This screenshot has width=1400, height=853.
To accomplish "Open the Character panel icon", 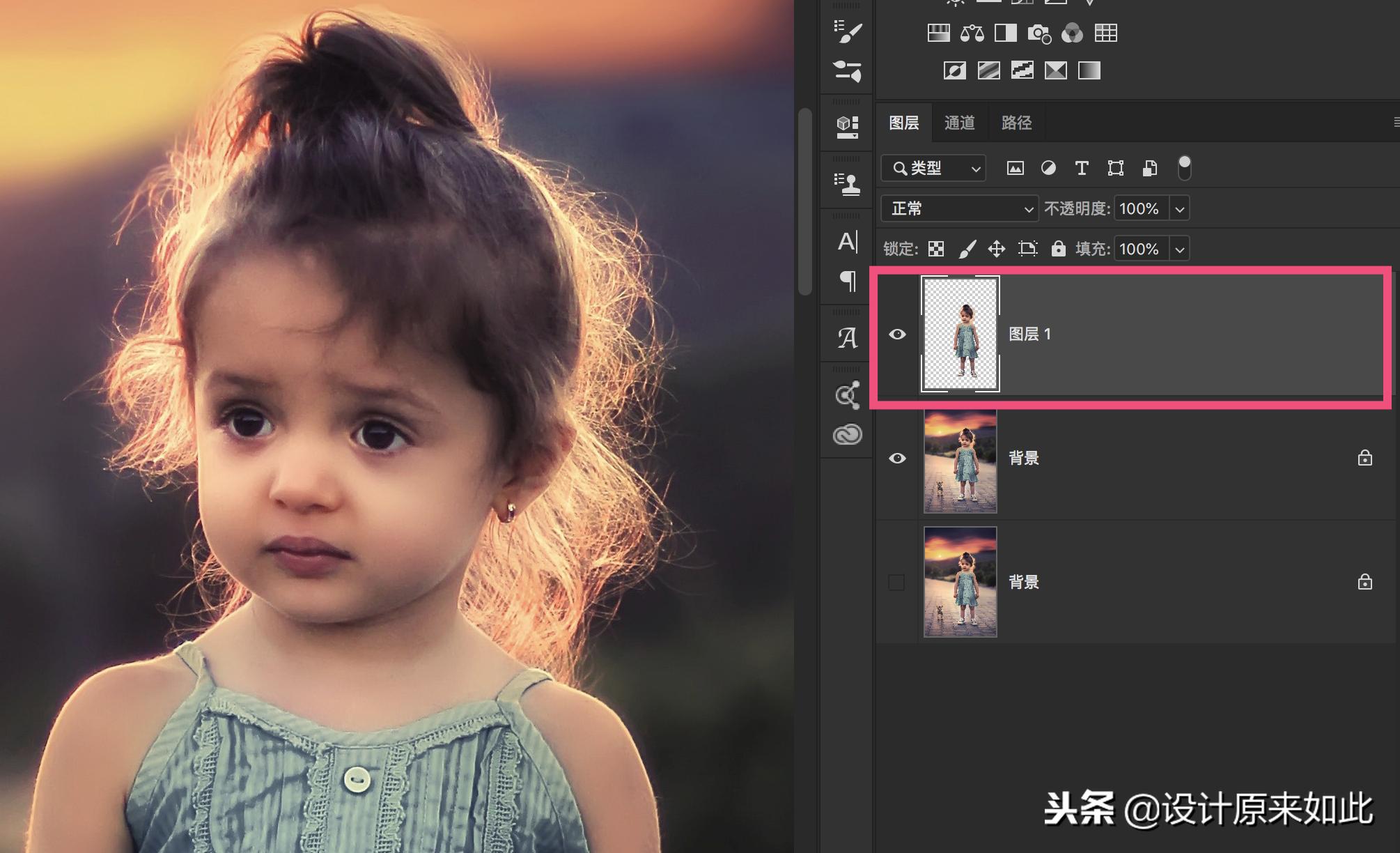I will (847, 241).
